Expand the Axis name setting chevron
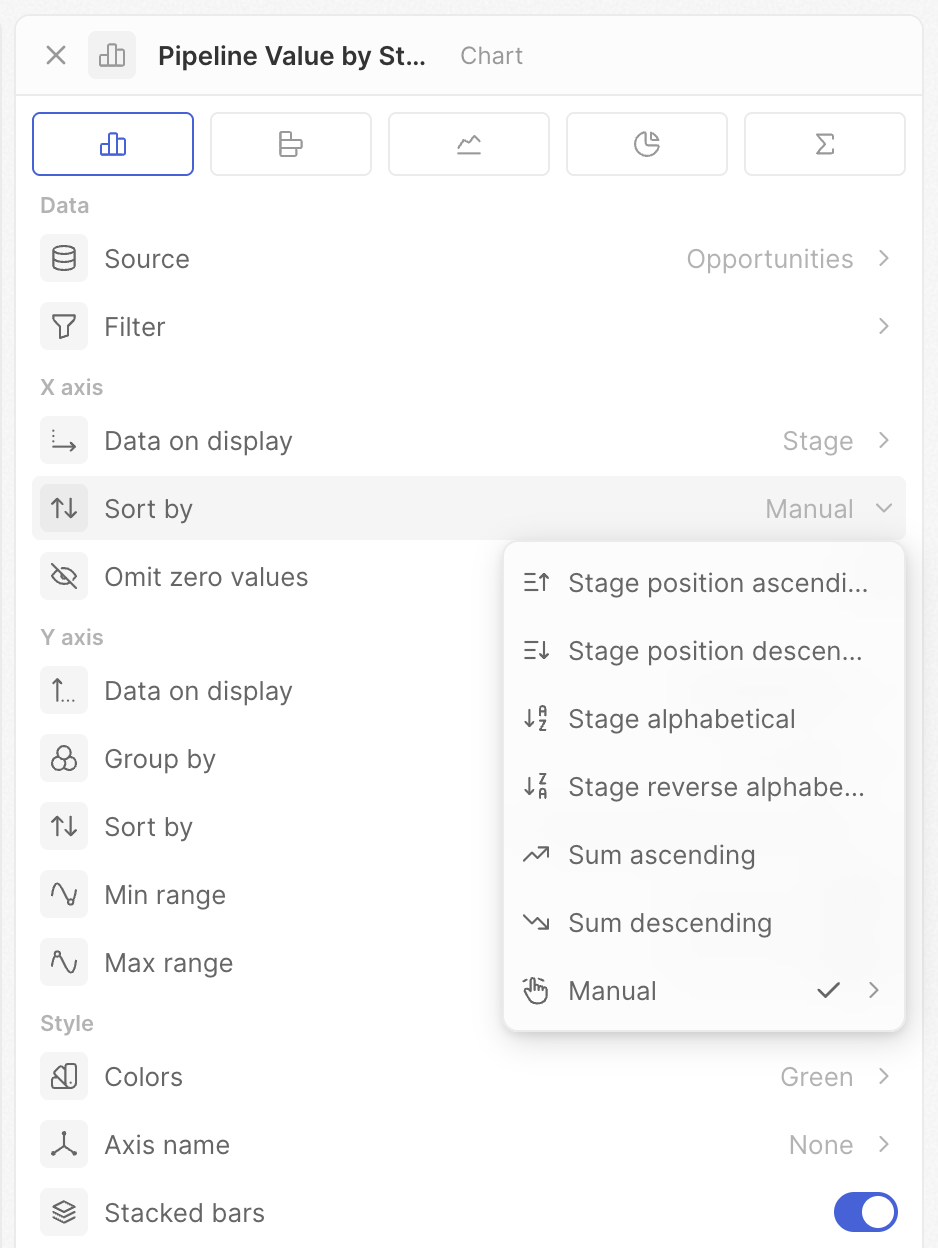The height and width of the screenshot is (1248, 938). click(x=883, y=1145)
